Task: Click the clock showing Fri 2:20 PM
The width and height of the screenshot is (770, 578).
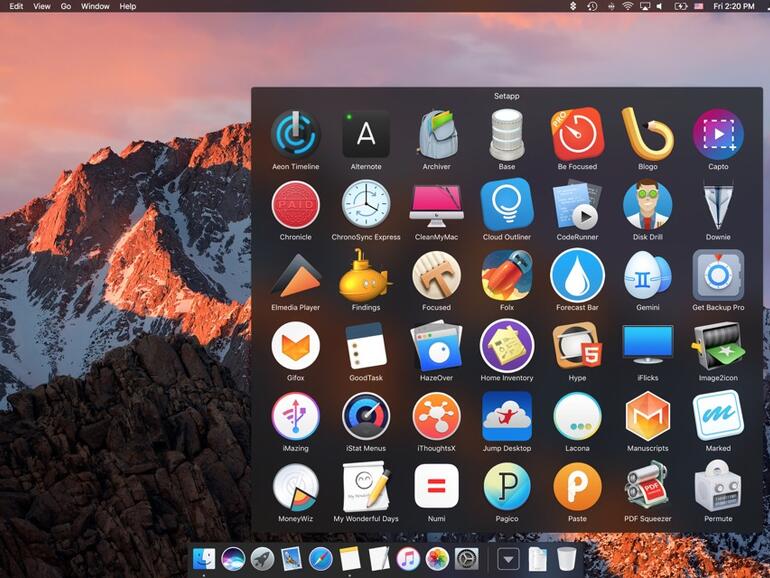Action: click(x=734, y=6)
